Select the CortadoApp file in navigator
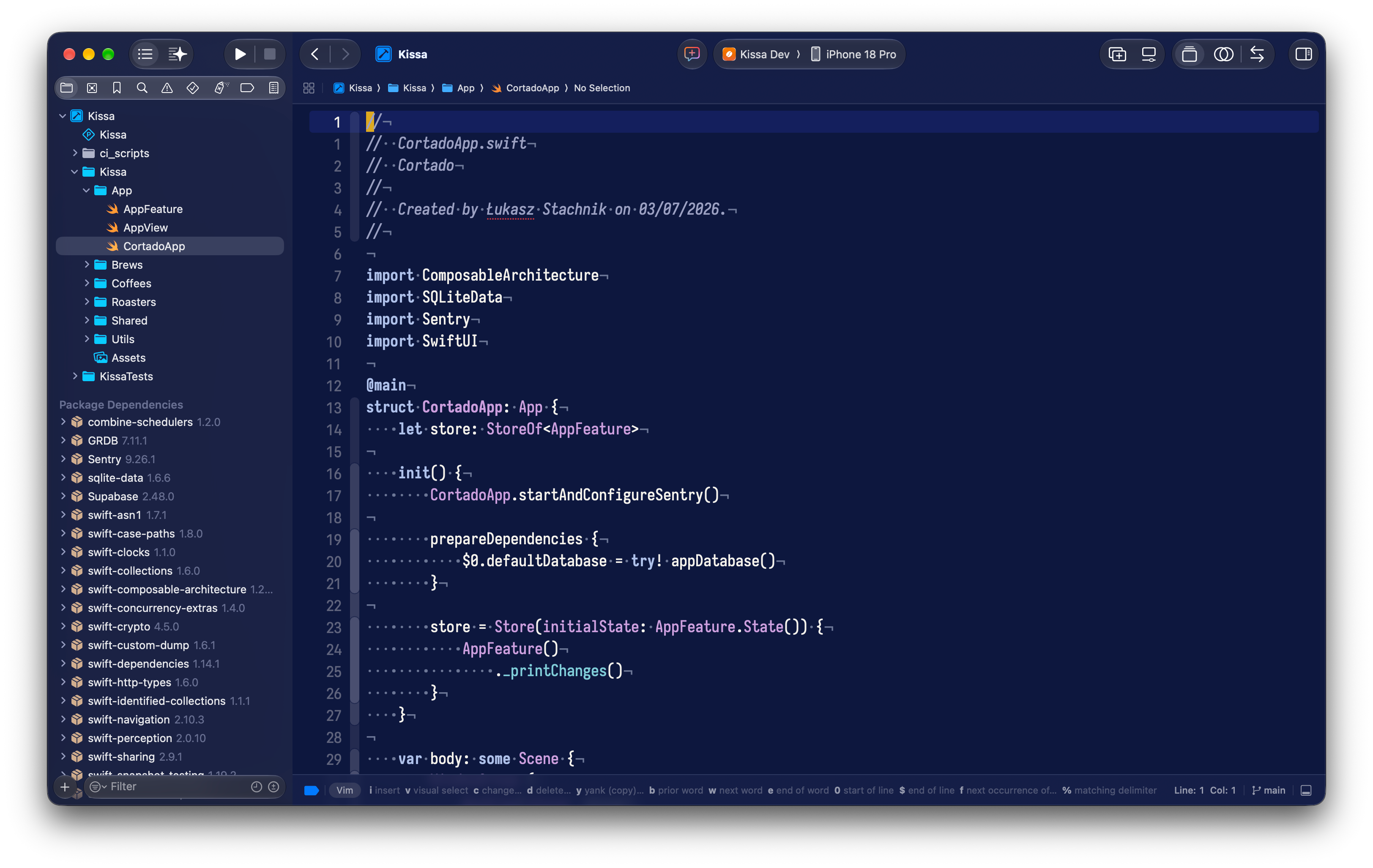The width and height of the screenshot is (1373, 868). (x=170, y=246)
